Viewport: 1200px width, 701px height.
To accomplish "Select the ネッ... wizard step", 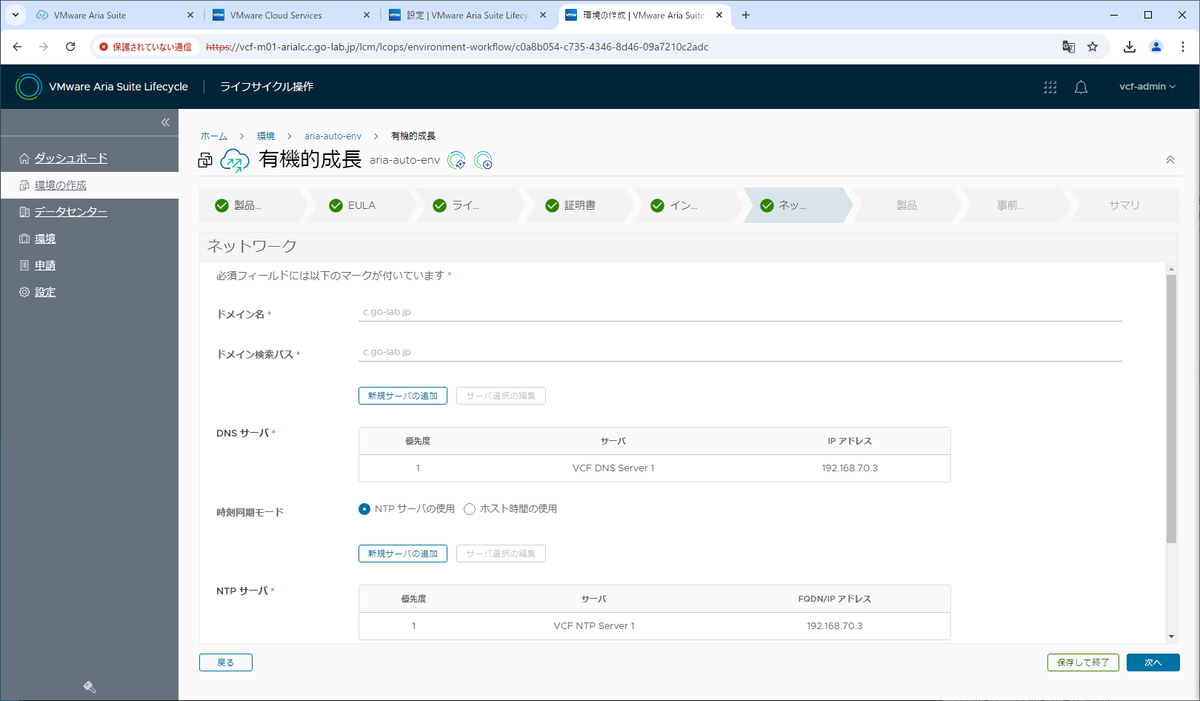I will 798,205.
